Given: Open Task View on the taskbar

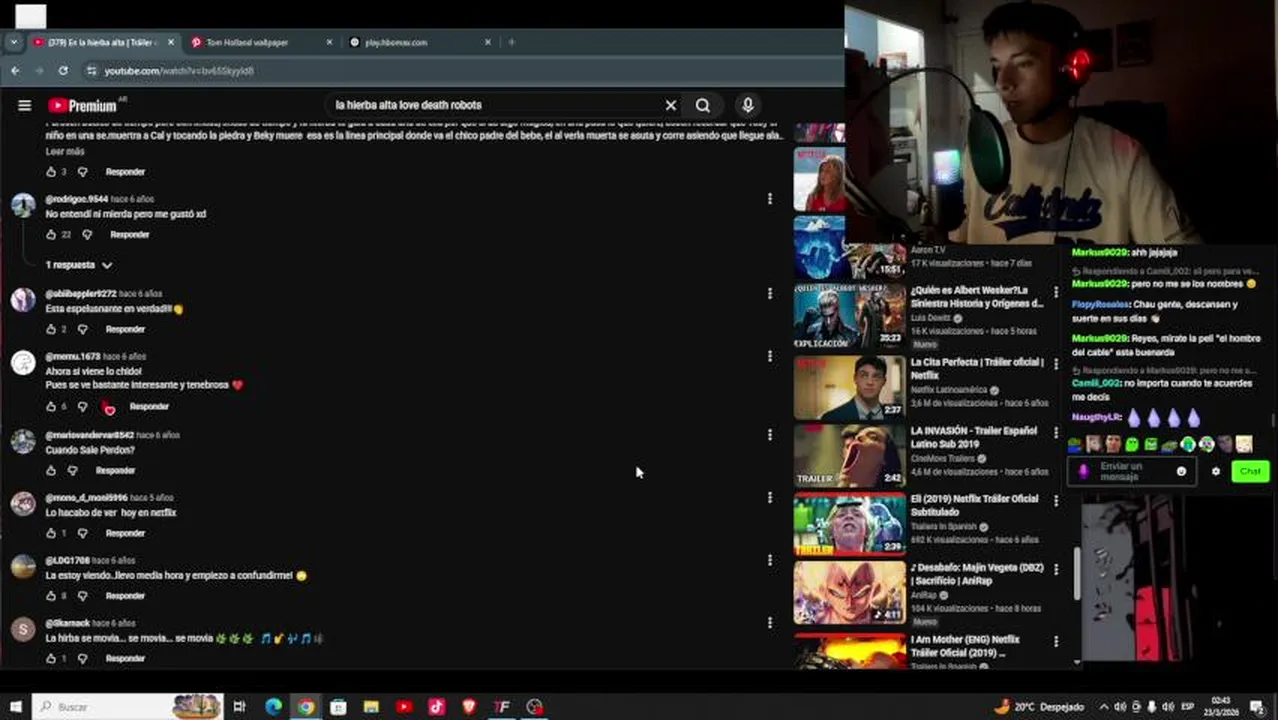Looking at the screenshot, I should click(x=239, y=707).
